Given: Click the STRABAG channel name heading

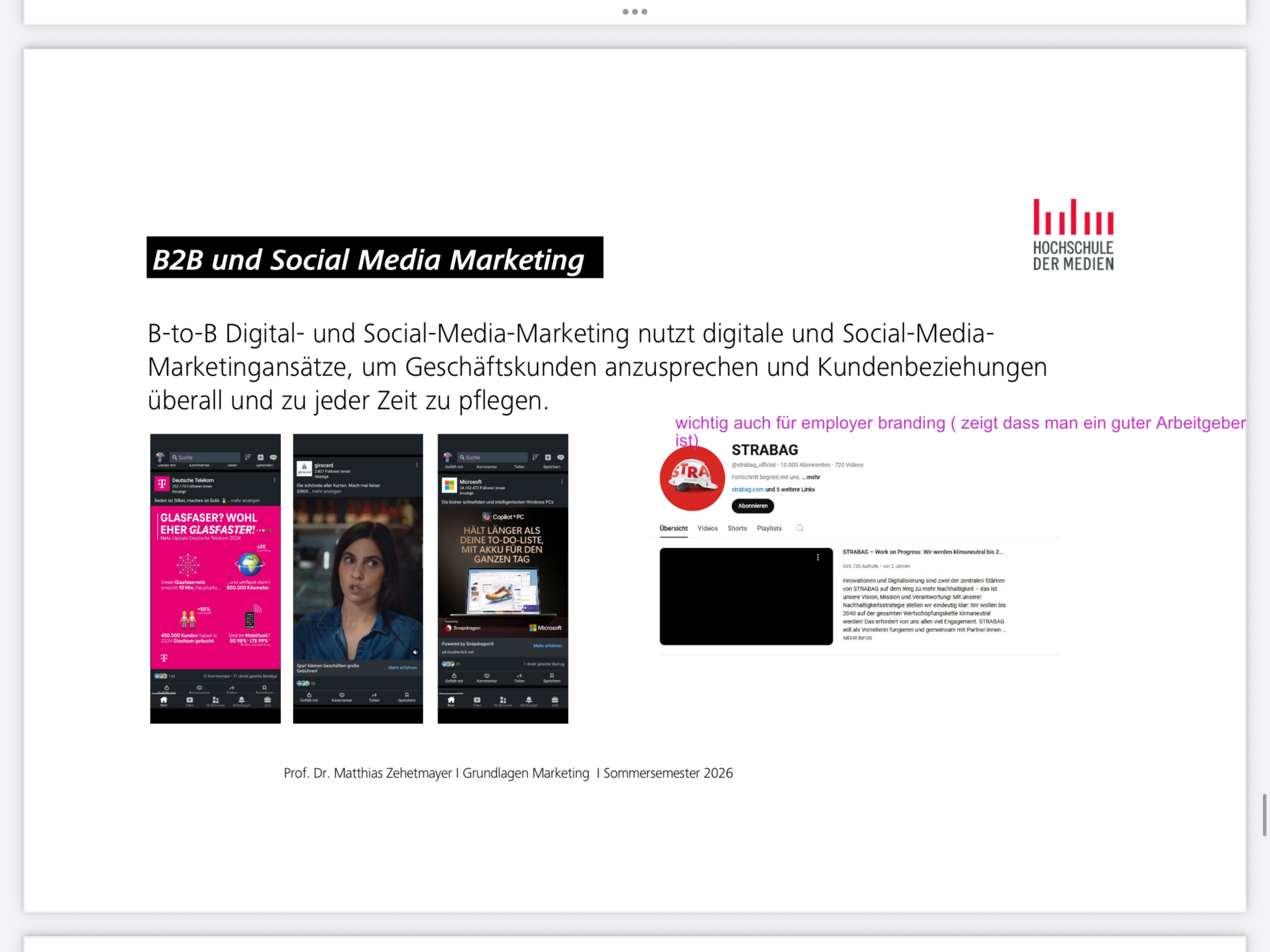Looking at the screenshot, I should [764, 450].
